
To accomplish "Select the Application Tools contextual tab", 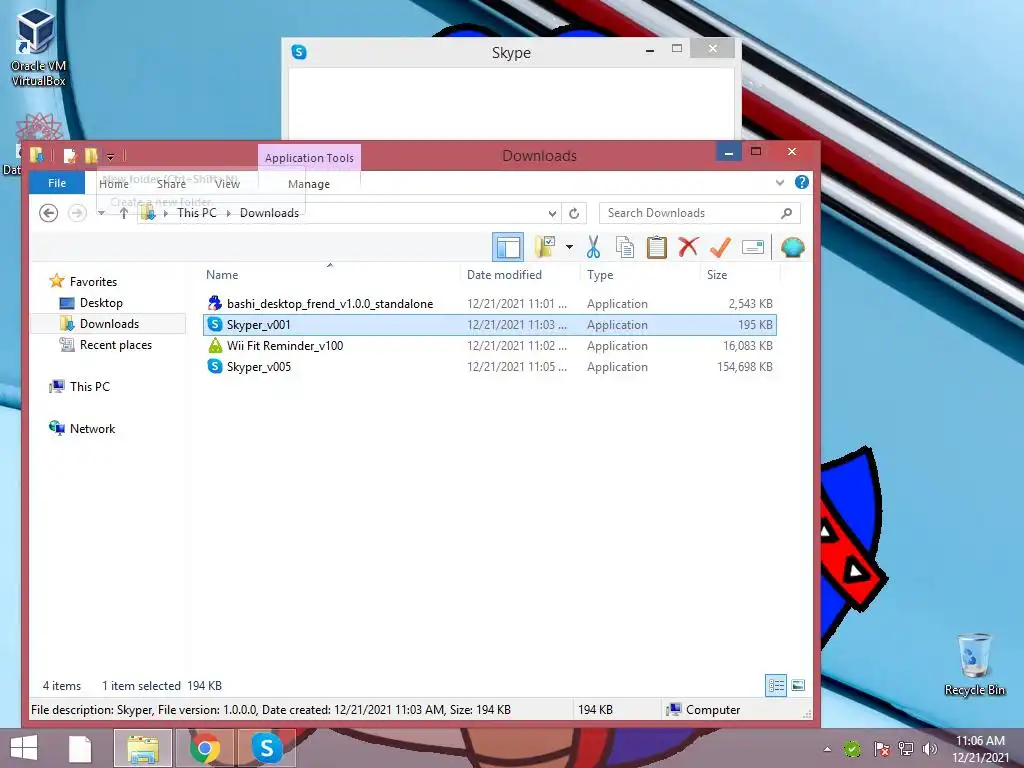I will (309, 157).
